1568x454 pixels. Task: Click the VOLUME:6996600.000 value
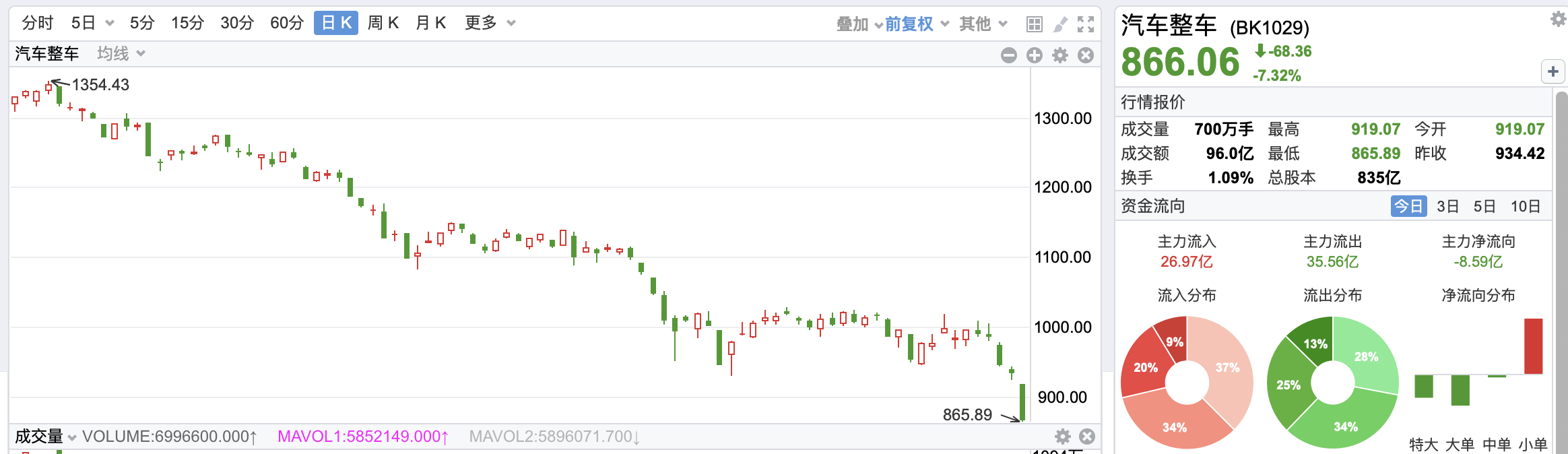coord(170,436)
